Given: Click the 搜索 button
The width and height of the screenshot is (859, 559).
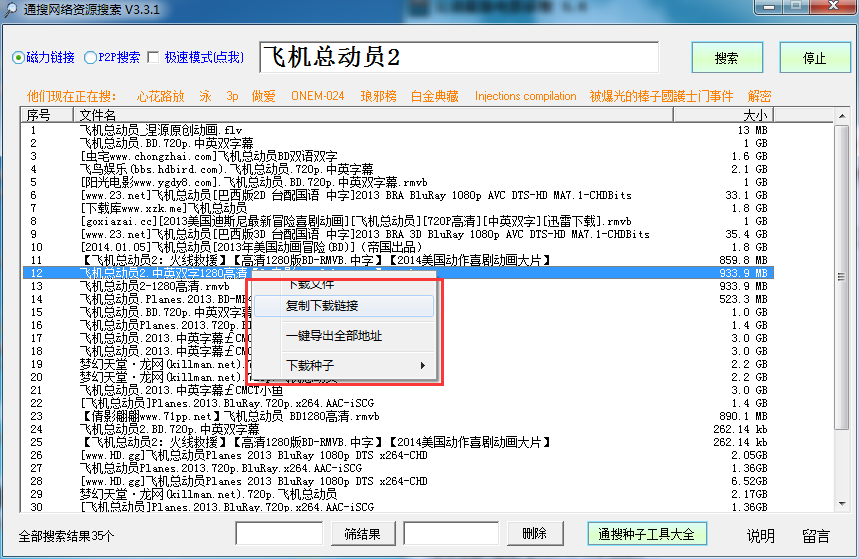Looking at the screenshot, I should pyautogui.click(x=727, y=58).
